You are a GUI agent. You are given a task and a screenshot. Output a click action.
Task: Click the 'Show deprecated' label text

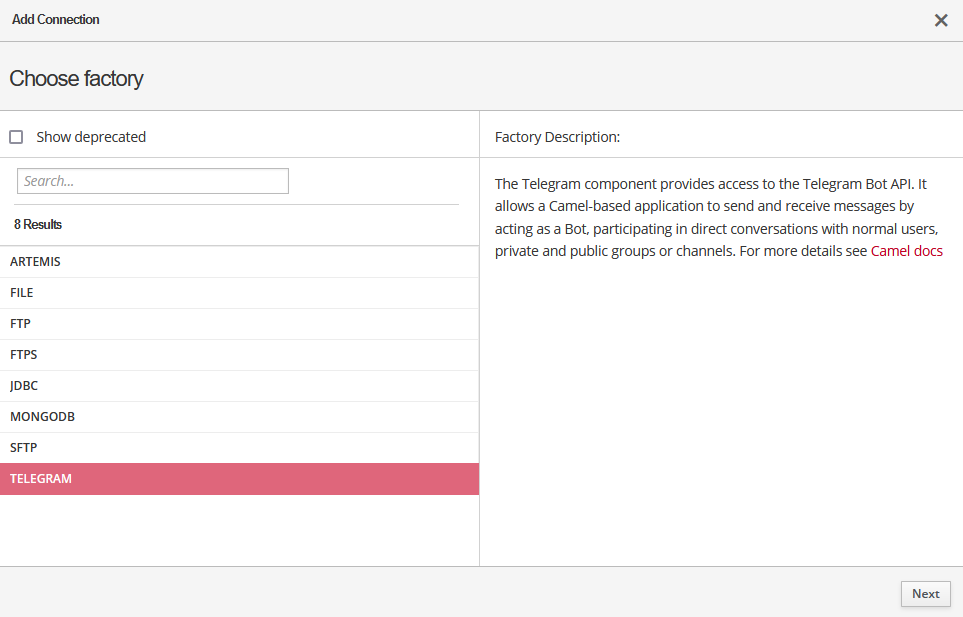point(91,137)
